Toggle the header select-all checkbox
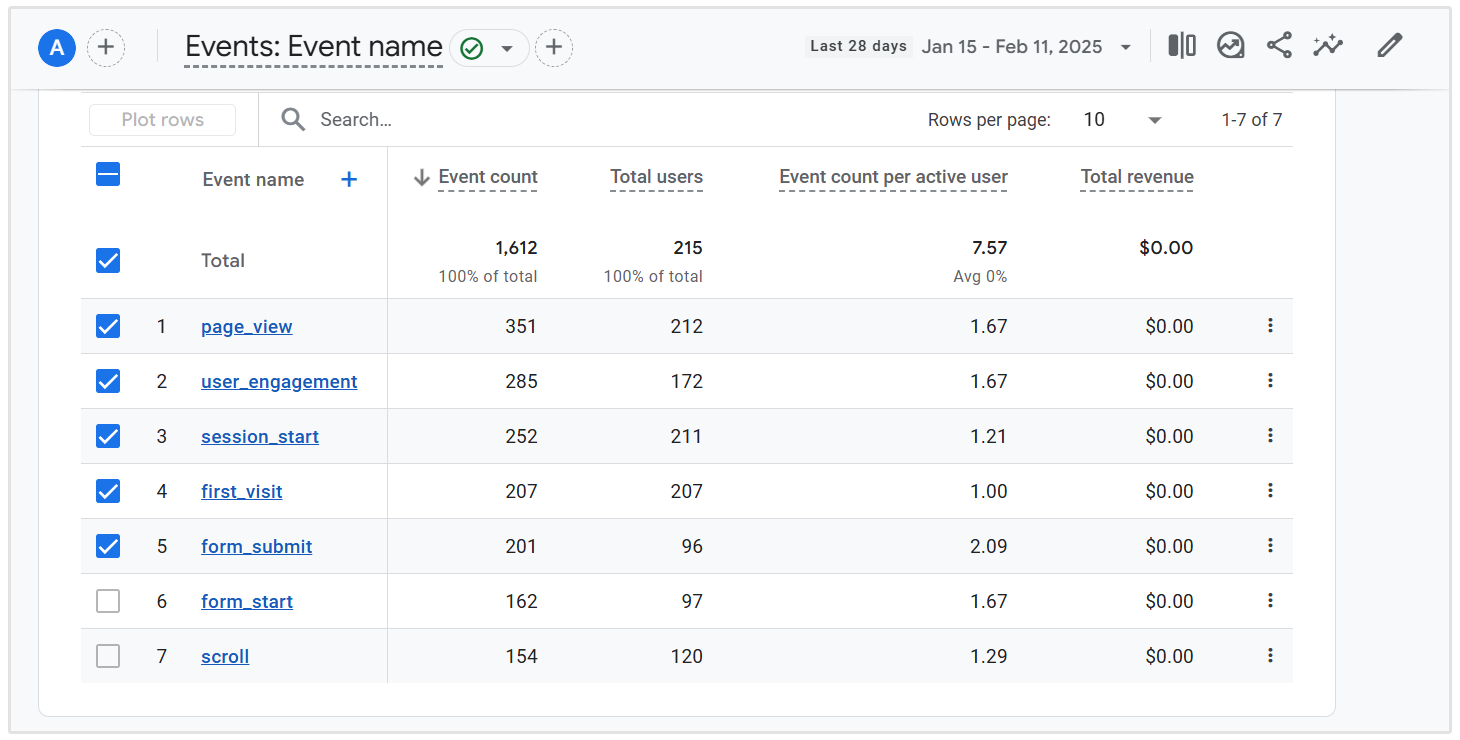1460x740 pixels. click(108, 175)
